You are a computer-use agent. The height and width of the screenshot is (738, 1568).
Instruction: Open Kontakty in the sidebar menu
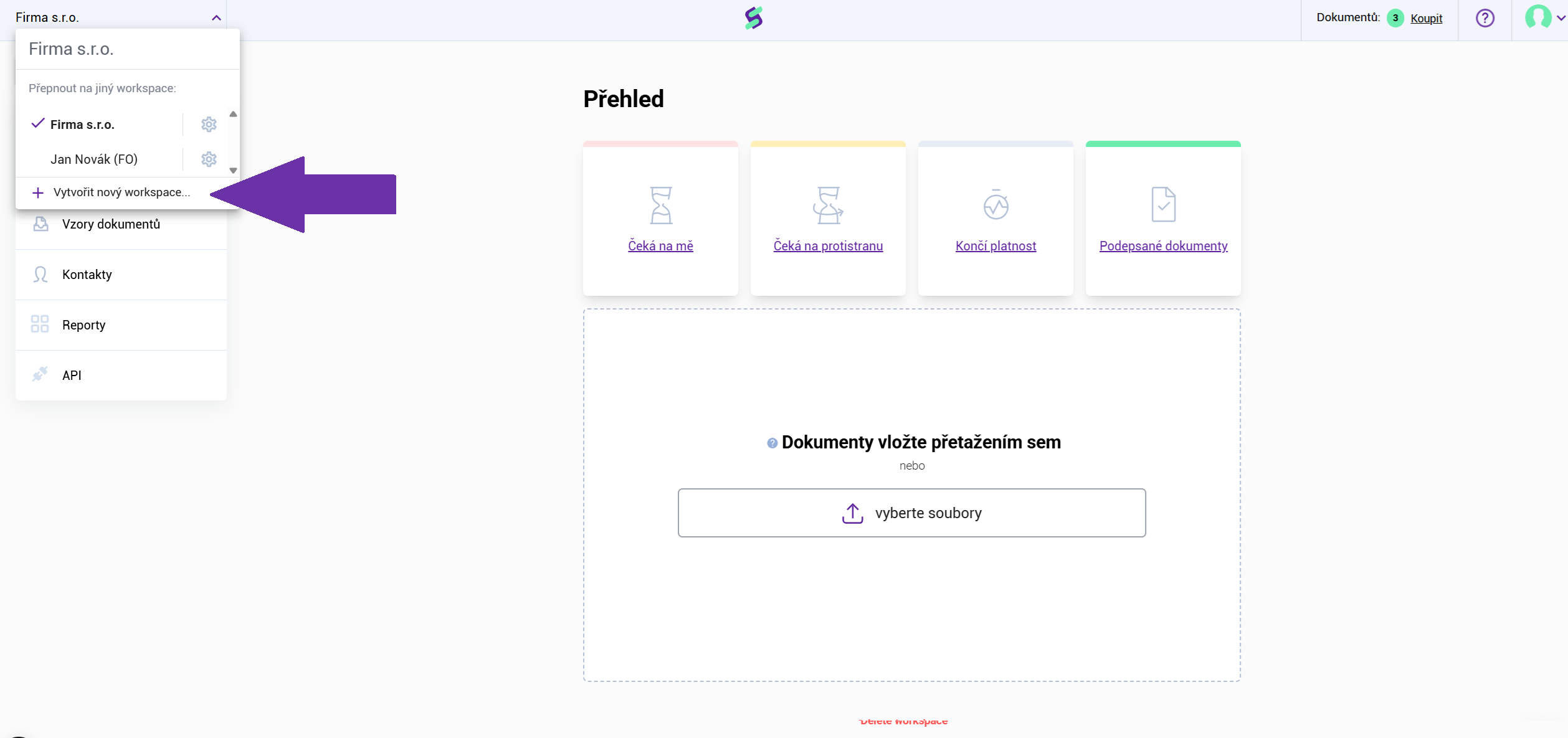point(87,275)
